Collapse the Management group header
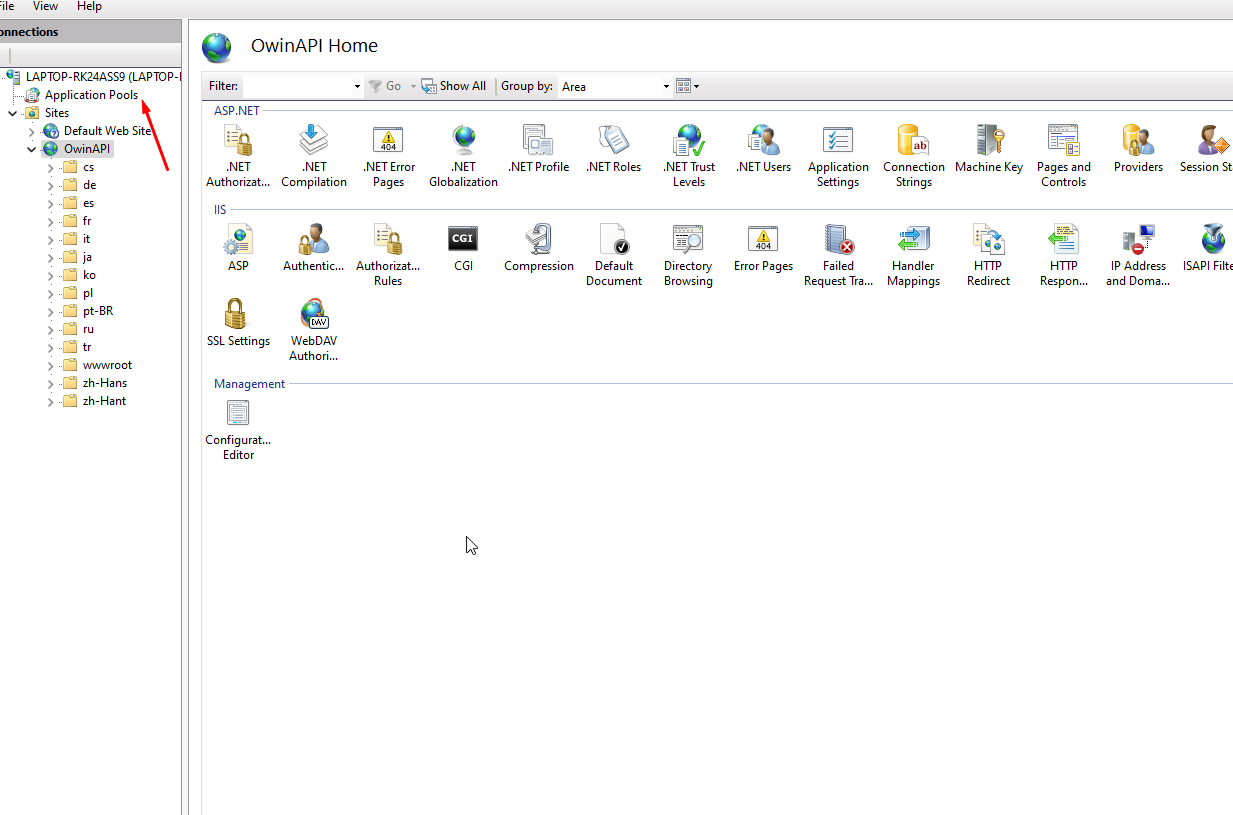This screenshot has width=1233, height=815. point(250,384)
